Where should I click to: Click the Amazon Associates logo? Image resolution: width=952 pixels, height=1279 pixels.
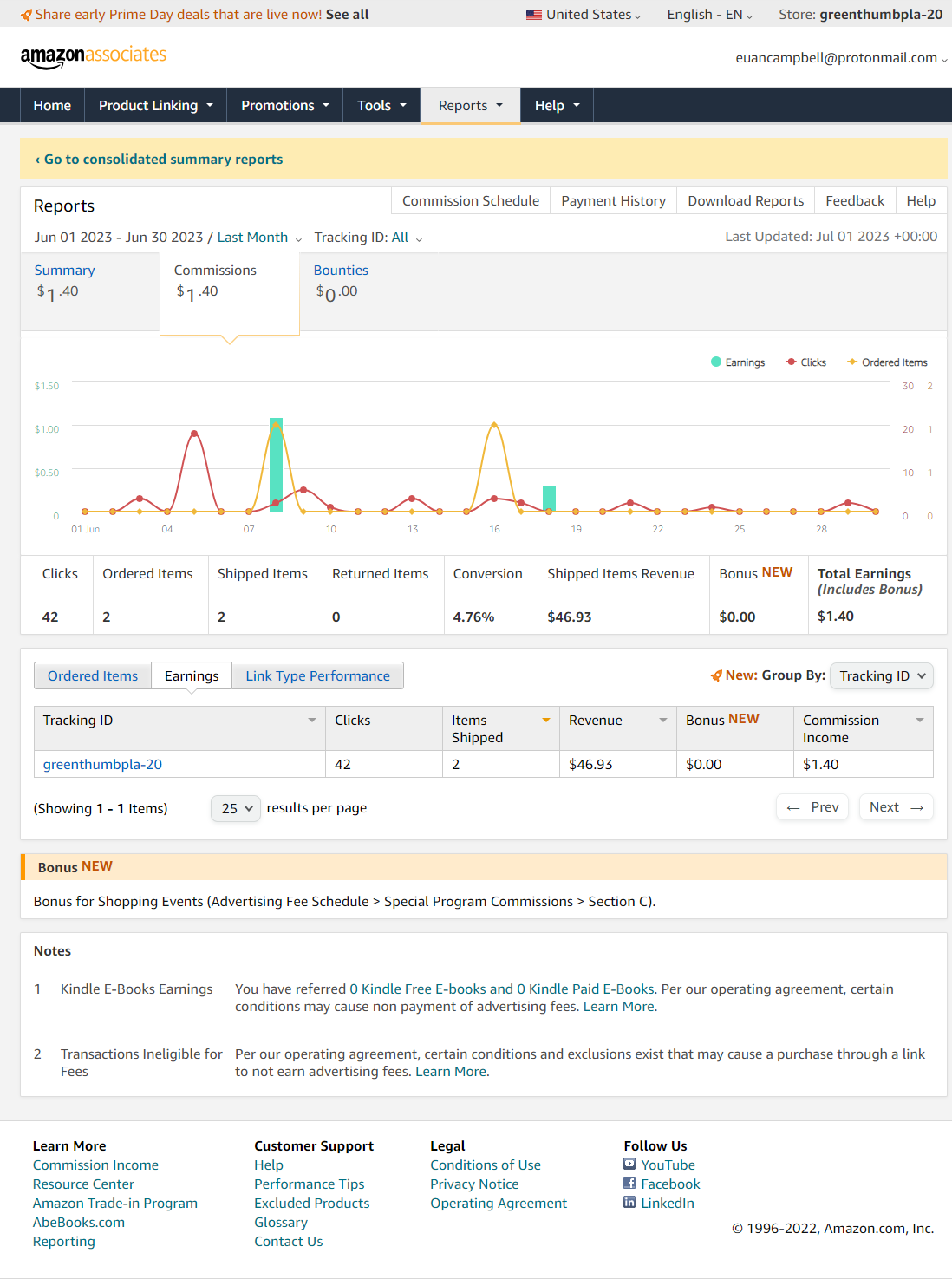pyautogui.click(x=93, y=57)
